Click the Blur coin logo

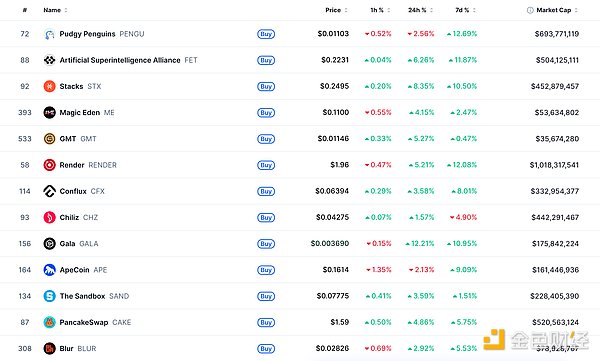49,348
